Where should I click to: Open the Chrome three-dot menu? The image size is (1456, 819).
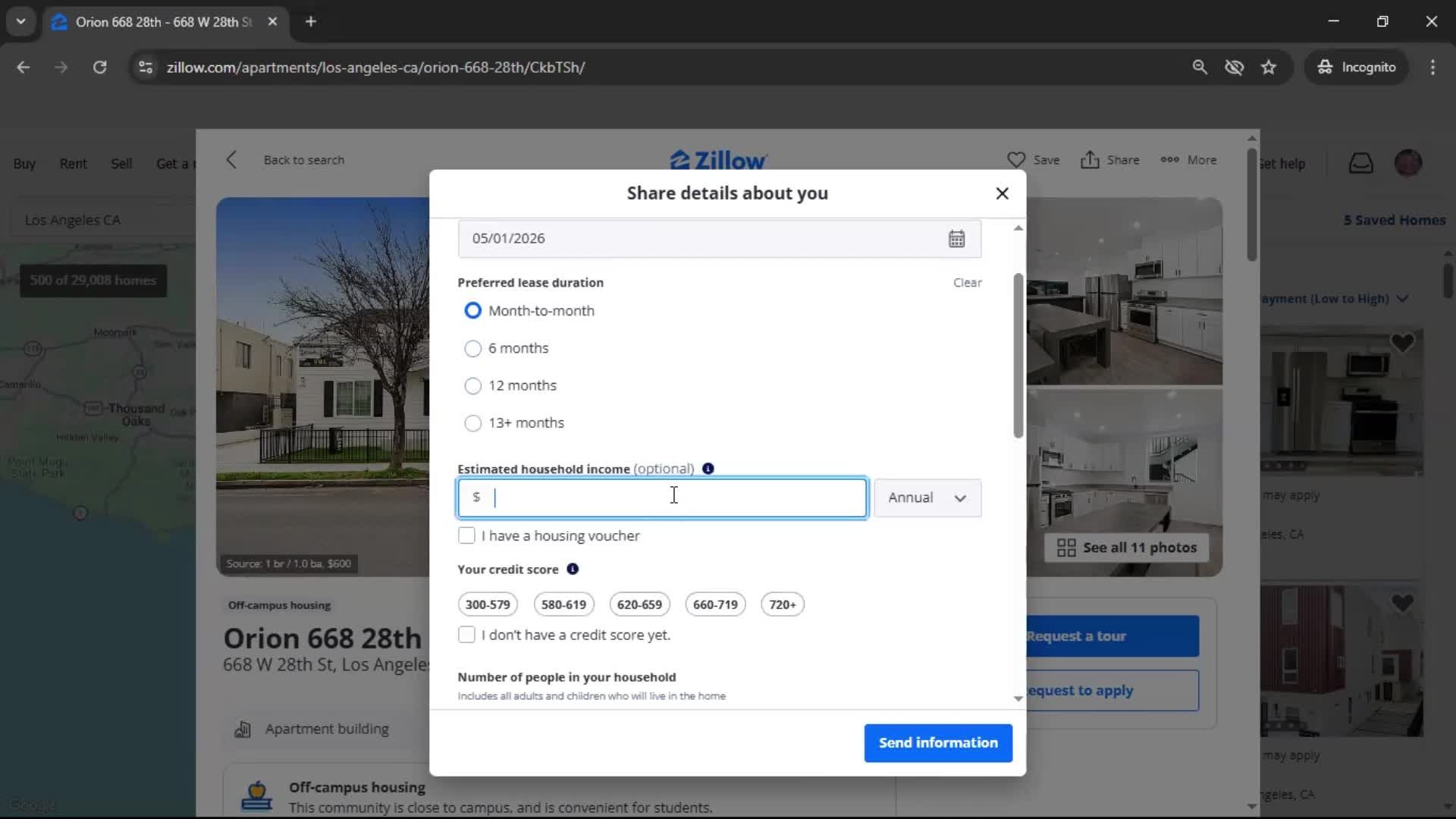pos(1432,67)
